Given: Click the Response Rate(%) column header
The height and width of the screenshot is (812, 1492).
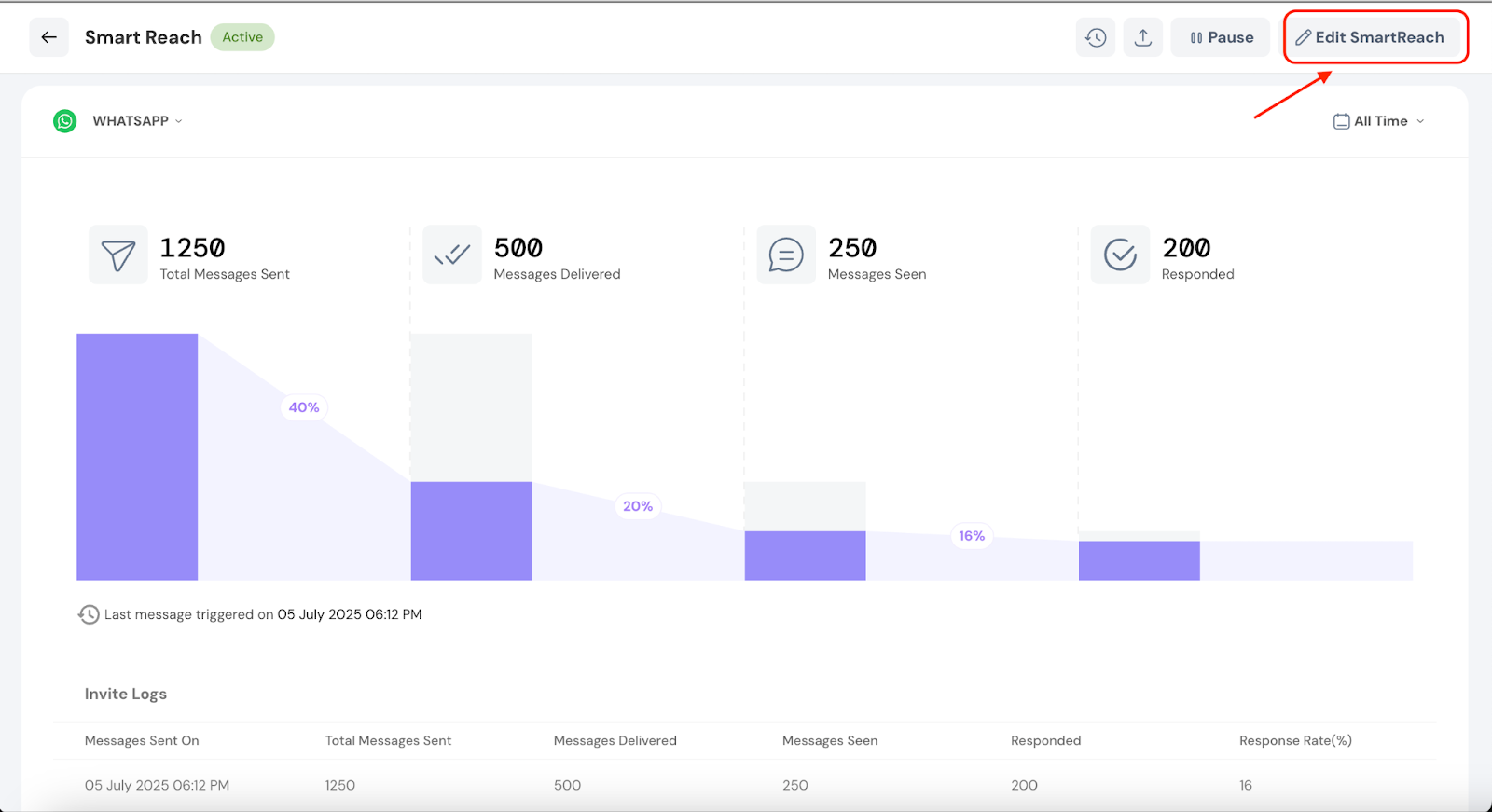Looking at the screenshot, I should (x=1295, y=740).
